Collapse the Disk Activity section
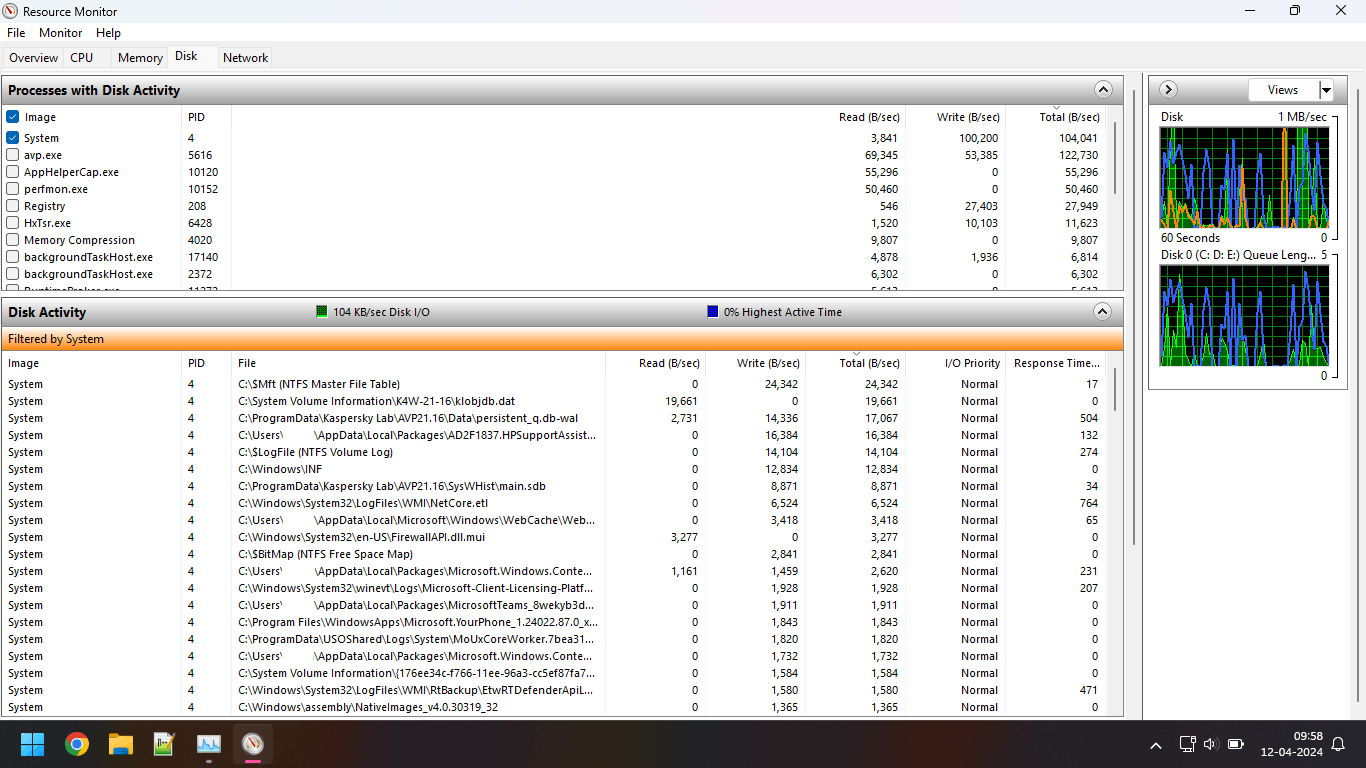1366x768 pixels. [1103, 311]
